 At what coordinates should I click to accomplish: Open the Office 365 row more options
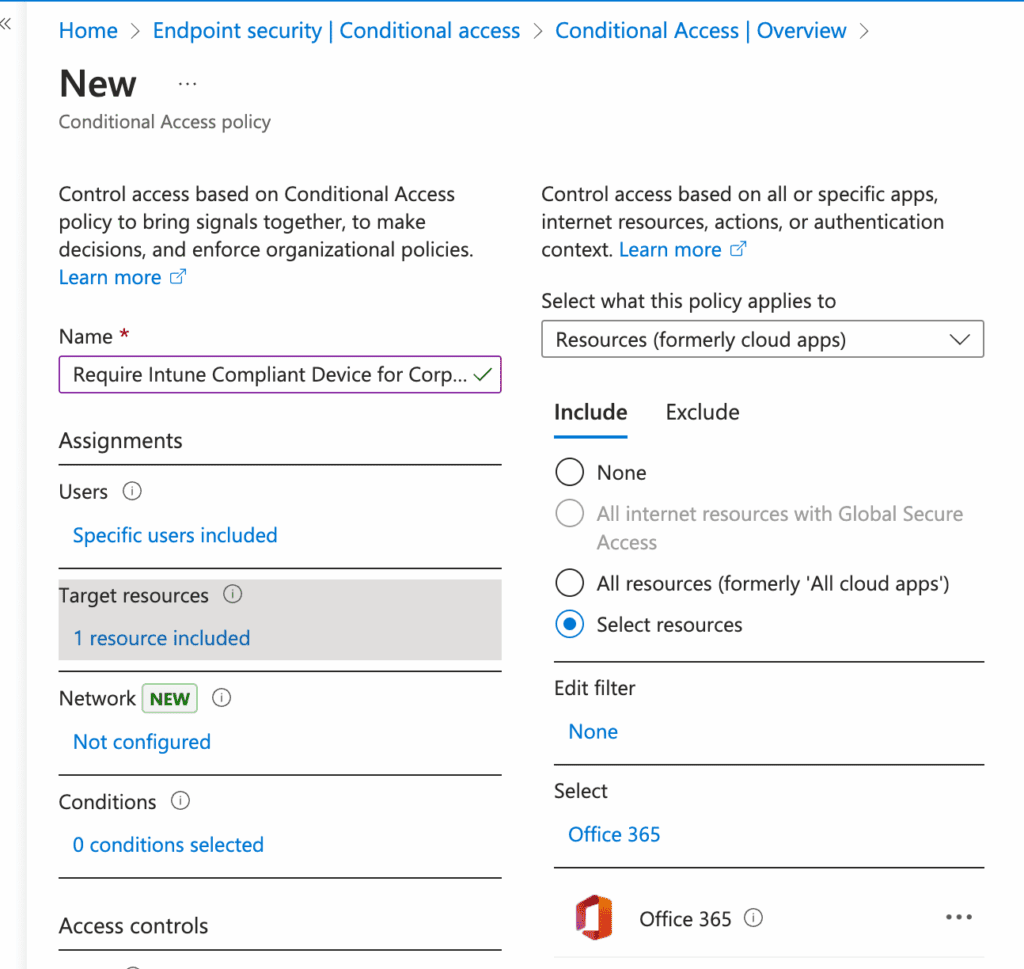tap(958, 918)
